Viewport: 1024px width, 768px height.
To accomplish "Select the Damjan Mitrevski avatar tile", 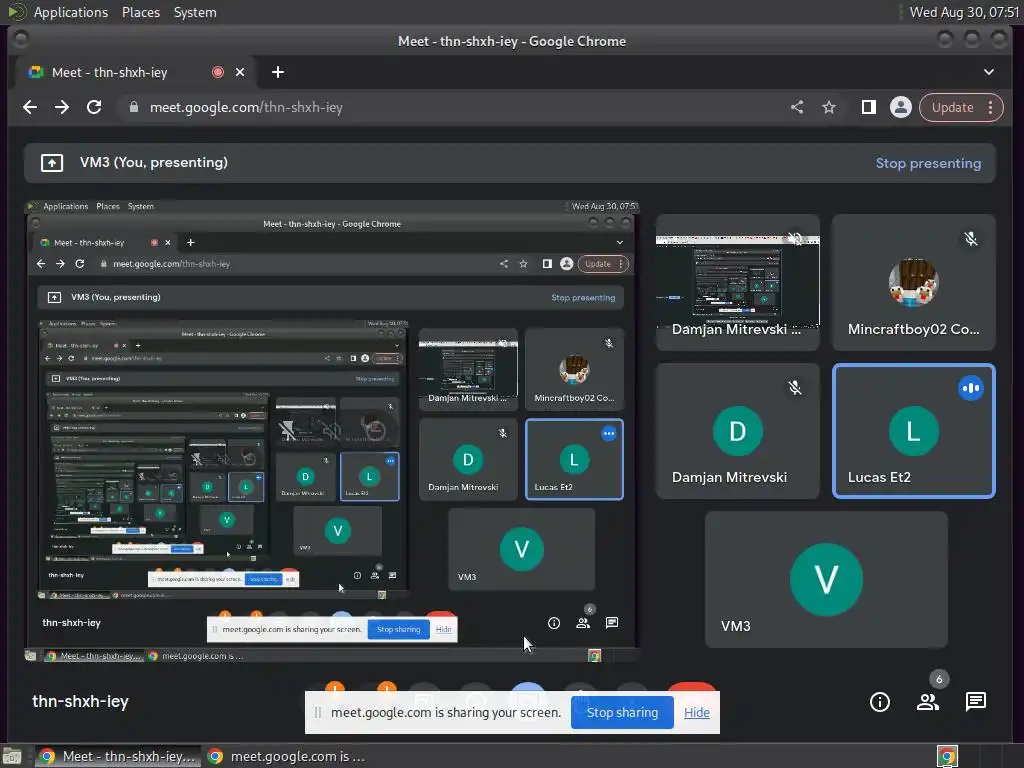I will [737, 431].
